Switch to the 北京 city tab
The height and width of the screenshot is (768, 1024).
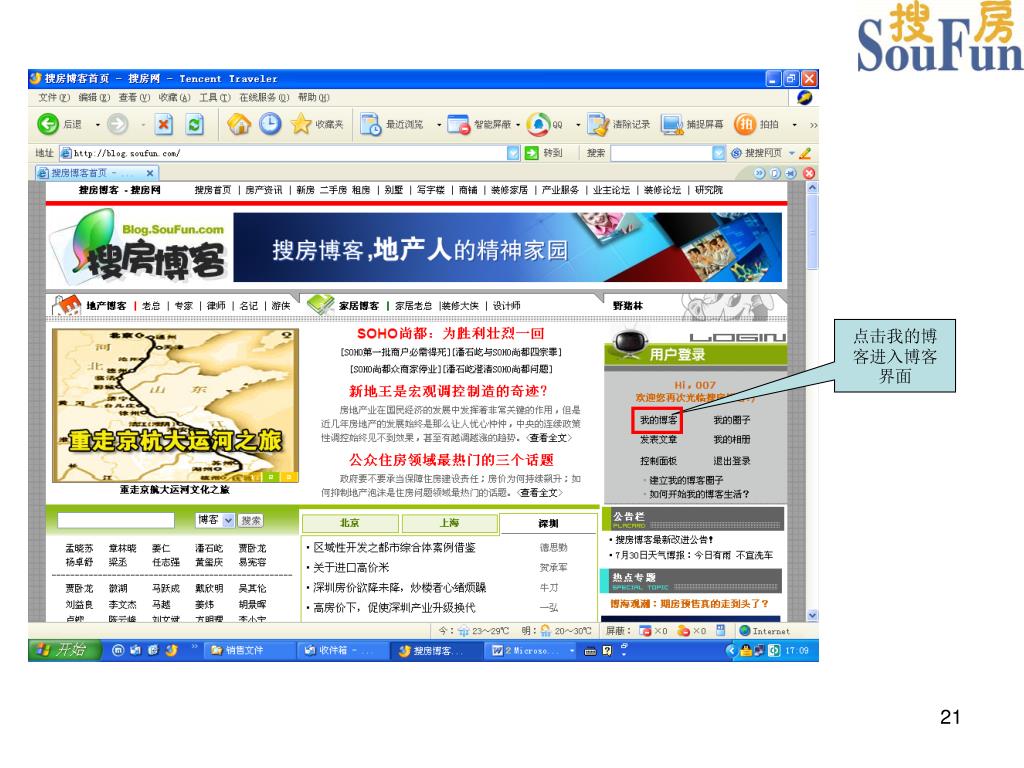[350, 523]
